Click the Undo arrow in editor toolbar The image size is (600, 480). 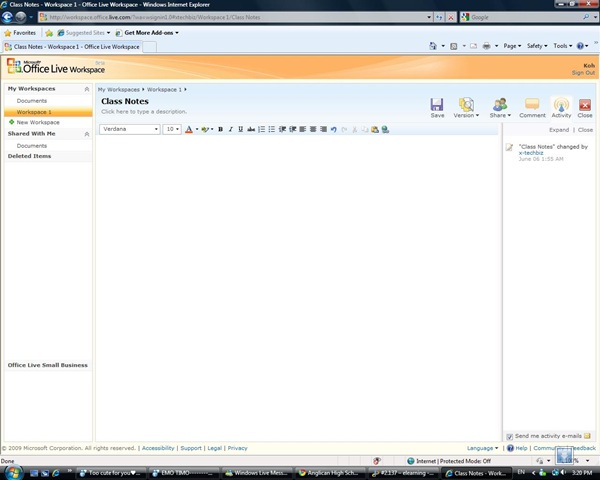334,129
